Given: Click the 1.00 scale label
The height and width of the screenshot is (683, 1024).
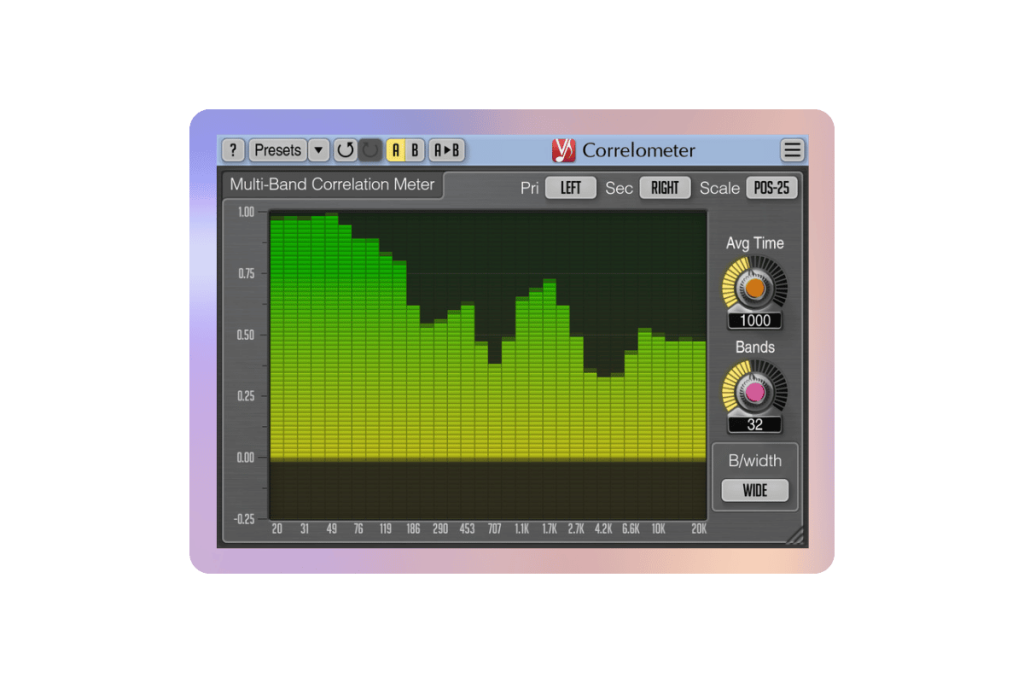Looking at the screenshot, I should point(246,212).
